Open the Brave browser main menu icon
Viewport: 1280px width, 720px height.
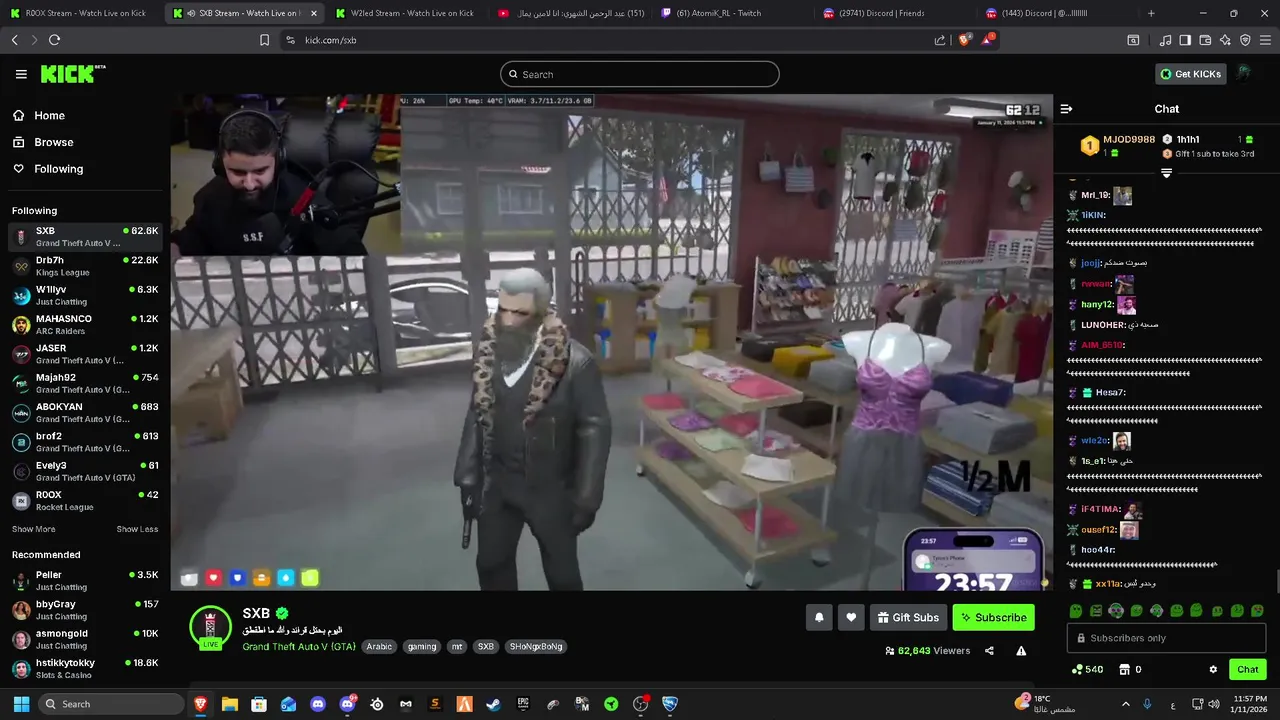tap(1265, 40)
